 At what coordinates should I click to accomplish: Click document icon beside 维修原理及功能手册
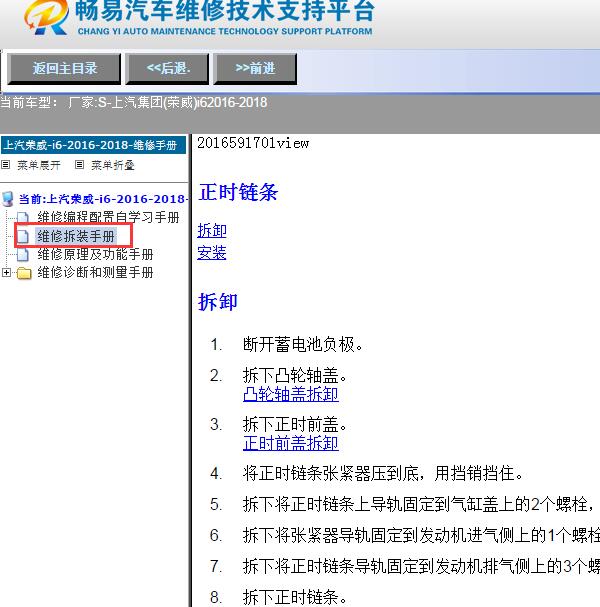[23, 254]
